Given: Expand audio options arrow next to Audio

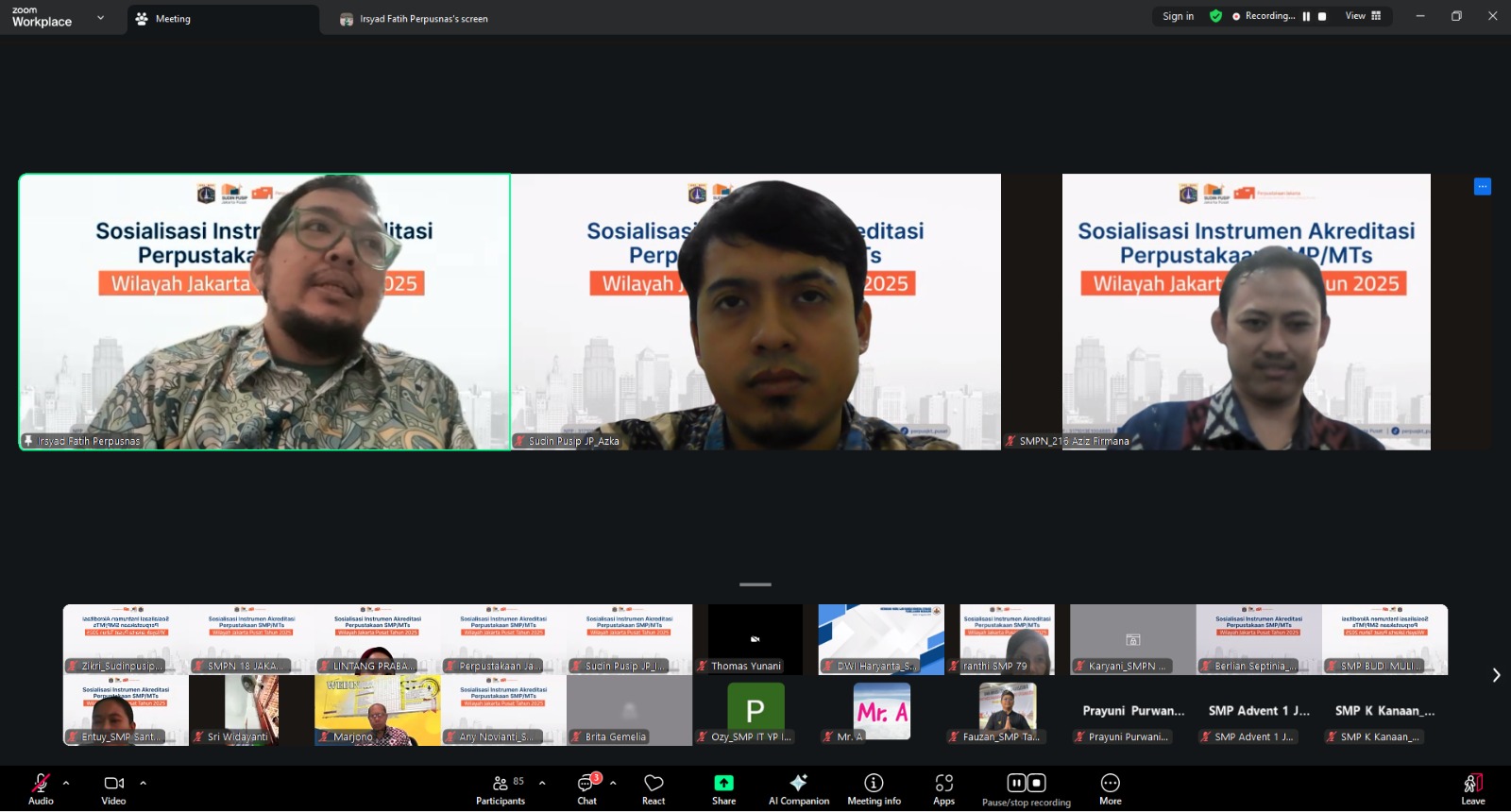Looking at the screenshot, I should pos(66,783).
